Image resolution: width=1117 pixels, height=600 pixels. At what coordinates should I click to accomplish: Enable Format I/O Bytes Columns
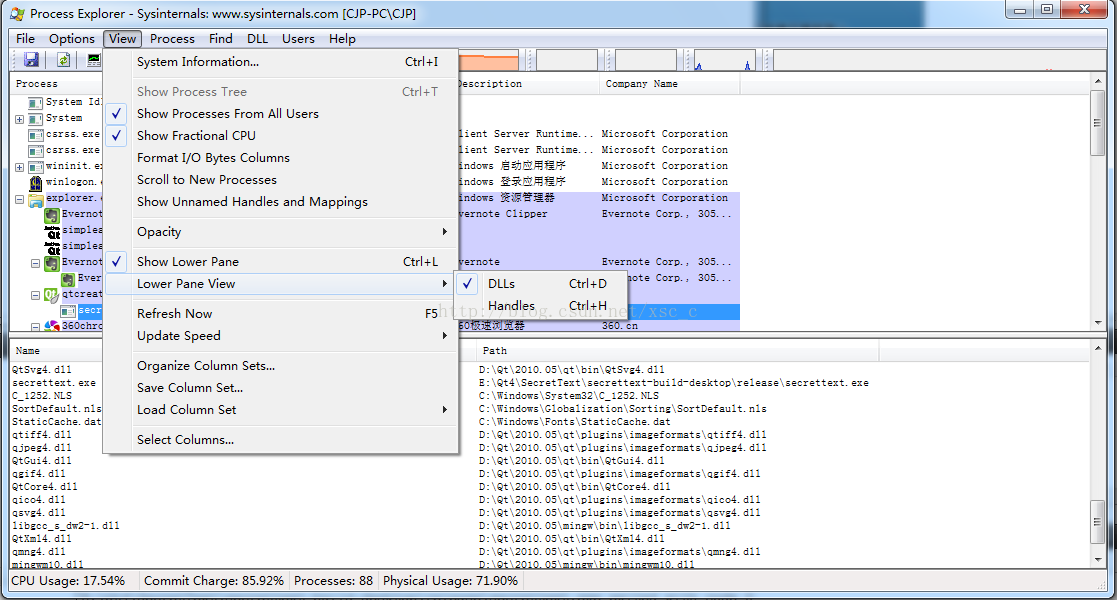281,157
